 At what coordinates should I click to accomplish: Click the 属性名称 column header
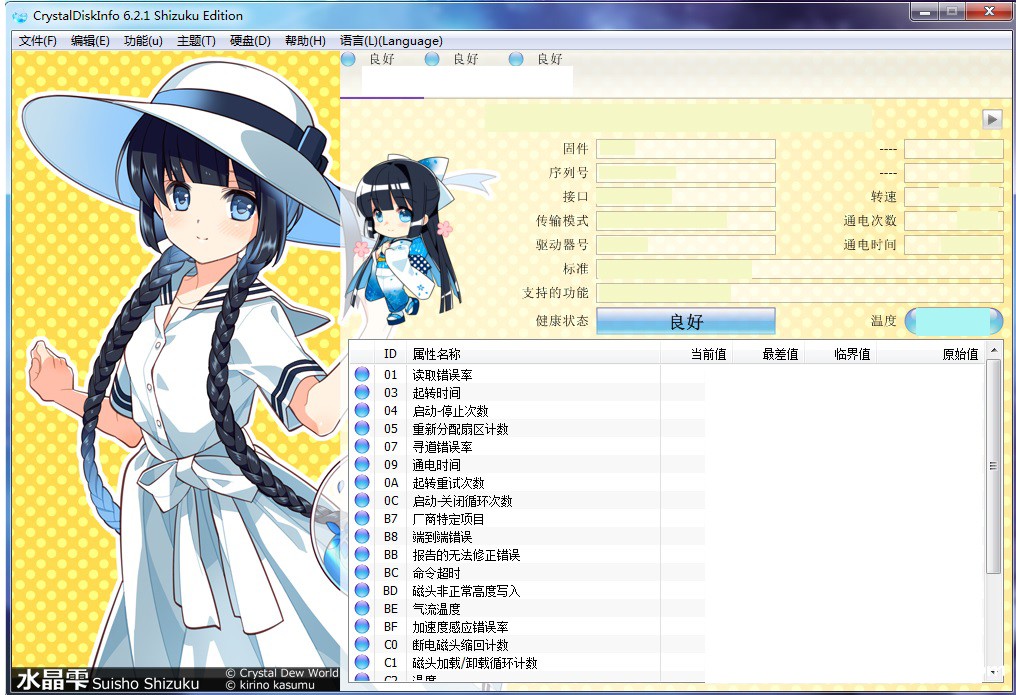pos(533,354)
